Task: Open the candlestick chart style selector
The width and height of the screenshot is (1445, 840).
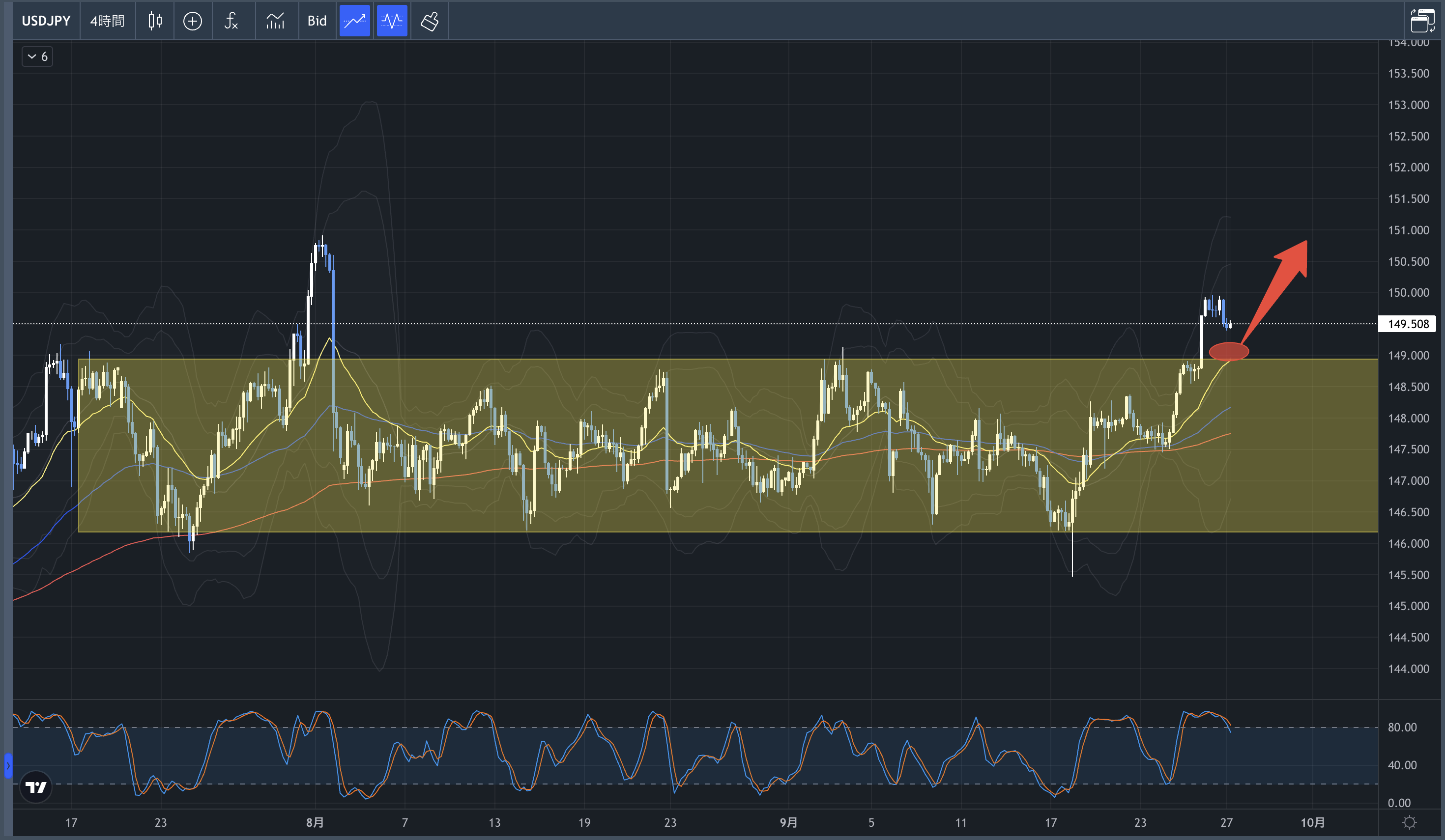Action: tap(155, 21)
